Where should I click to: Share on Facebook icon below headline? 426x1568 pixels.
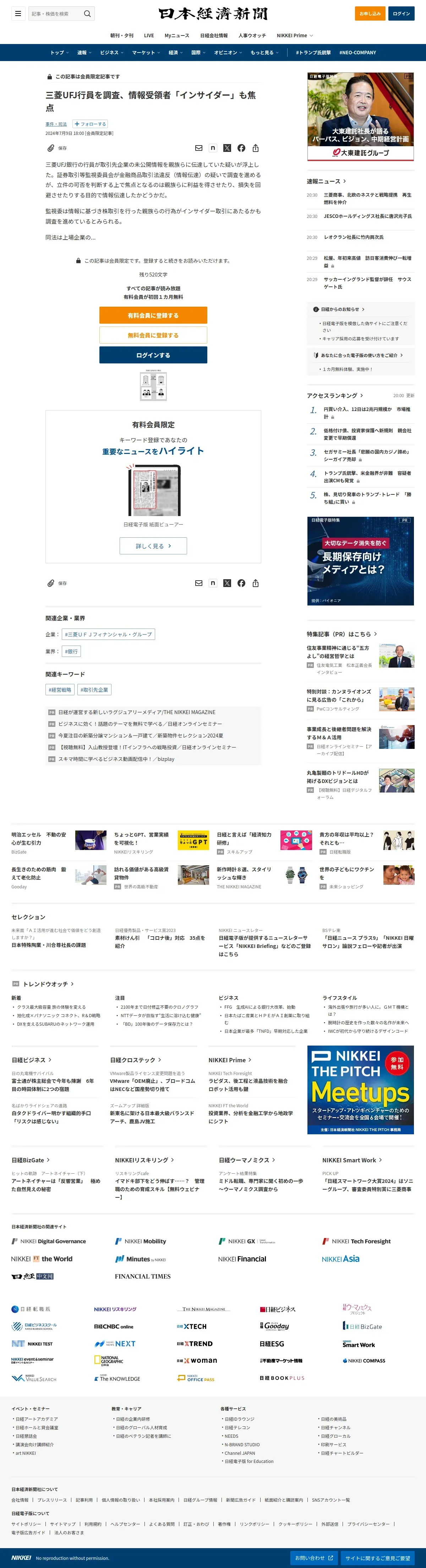click(241, 148)
